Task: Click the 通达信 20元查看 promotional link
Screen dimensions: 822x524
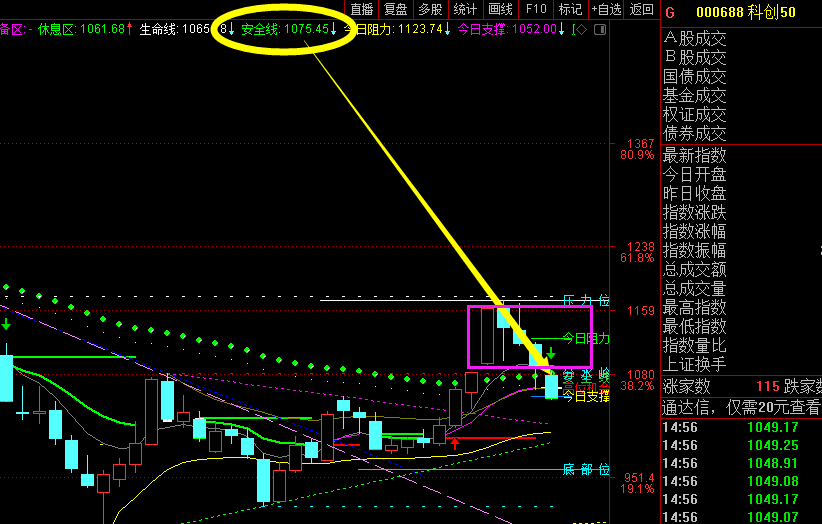Action: tap(741, 407)
